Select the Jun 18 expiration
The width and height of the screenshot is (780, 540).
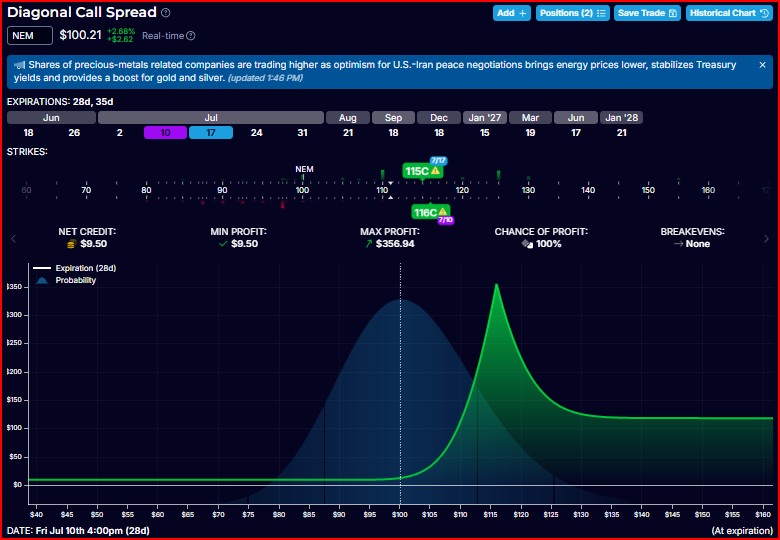pos(28,133)
